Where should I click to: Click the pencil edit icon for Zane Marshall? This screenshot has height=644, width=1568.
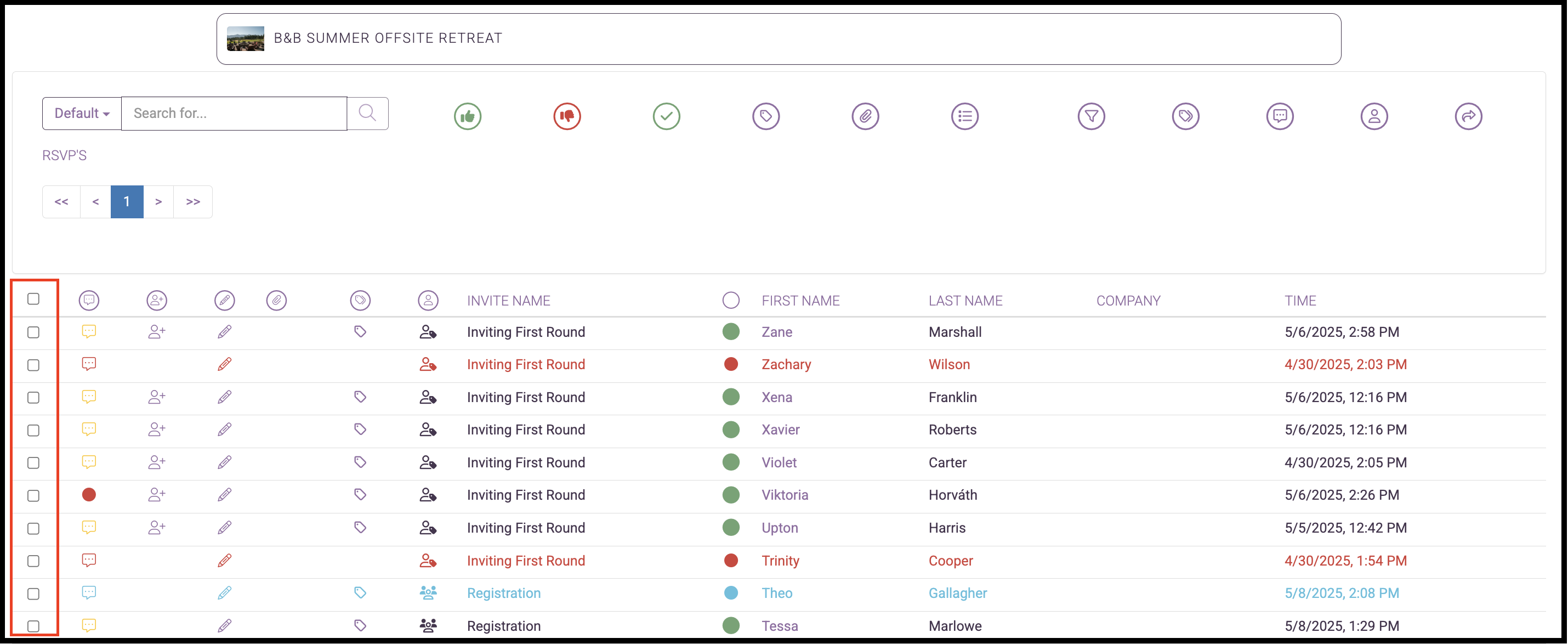(225, 332)
